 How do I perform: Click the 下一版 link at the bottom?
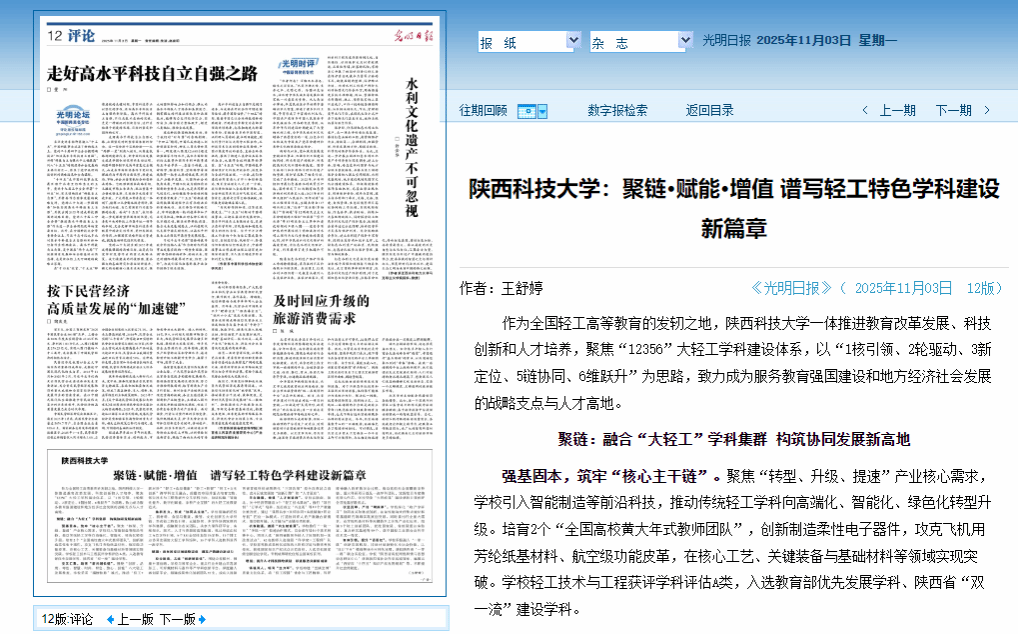point(180,620)
